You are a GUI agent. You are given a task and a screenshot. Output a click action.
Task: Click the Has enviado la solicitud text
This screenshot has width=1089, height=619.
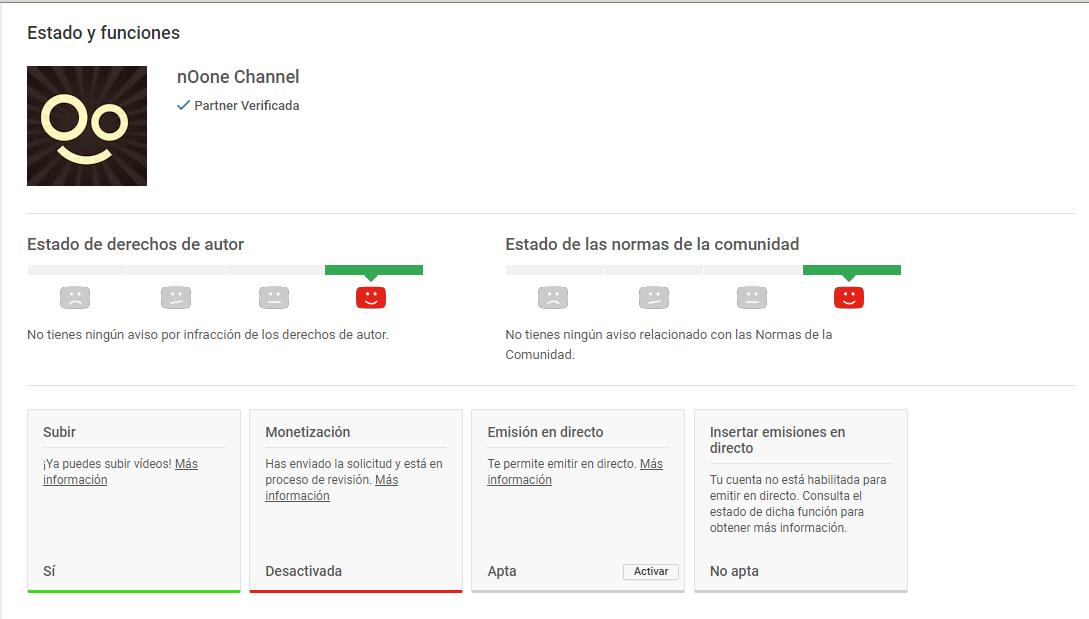coord(354,472)
